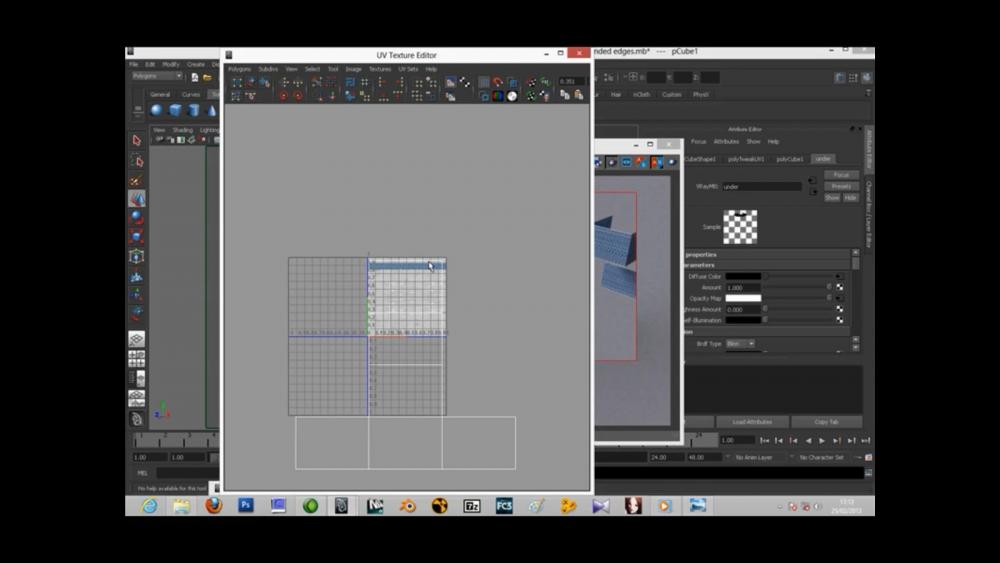Create a polygon cone from the shelf

[212, 110]
